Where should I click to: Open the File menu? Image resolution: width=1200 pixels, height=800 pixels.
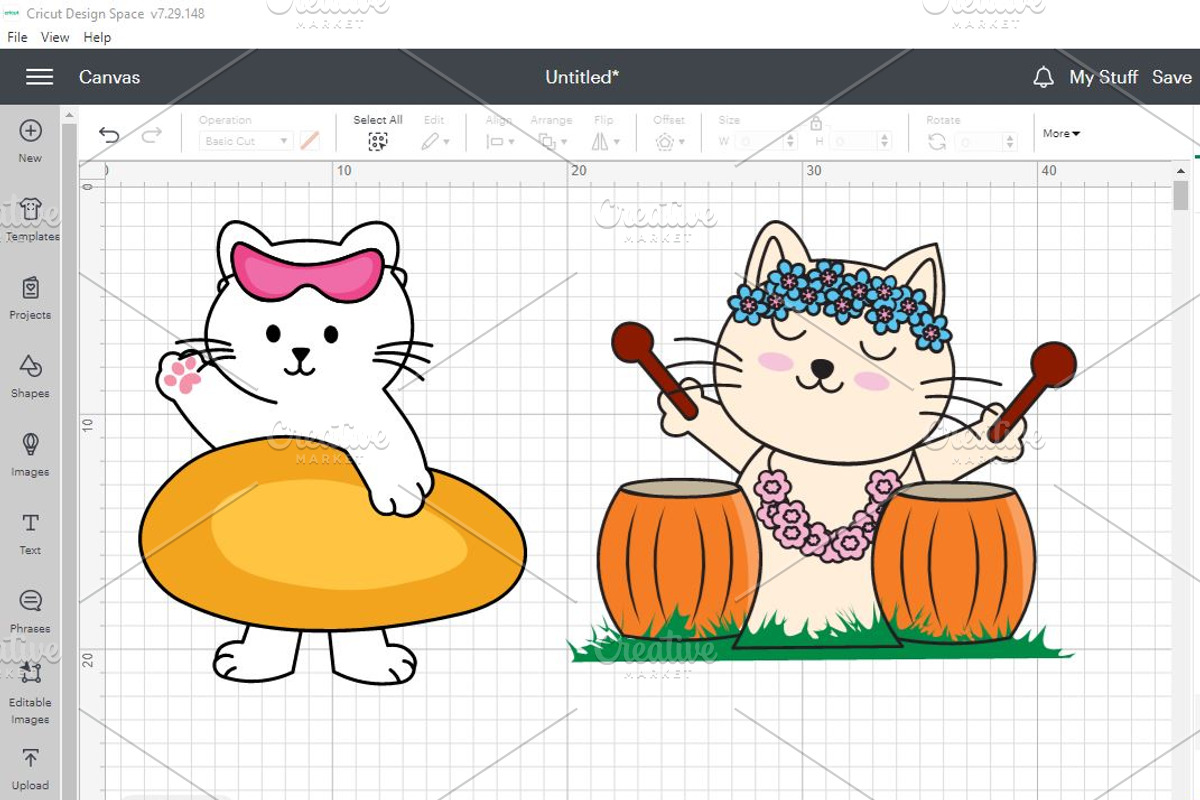point(18,37)
